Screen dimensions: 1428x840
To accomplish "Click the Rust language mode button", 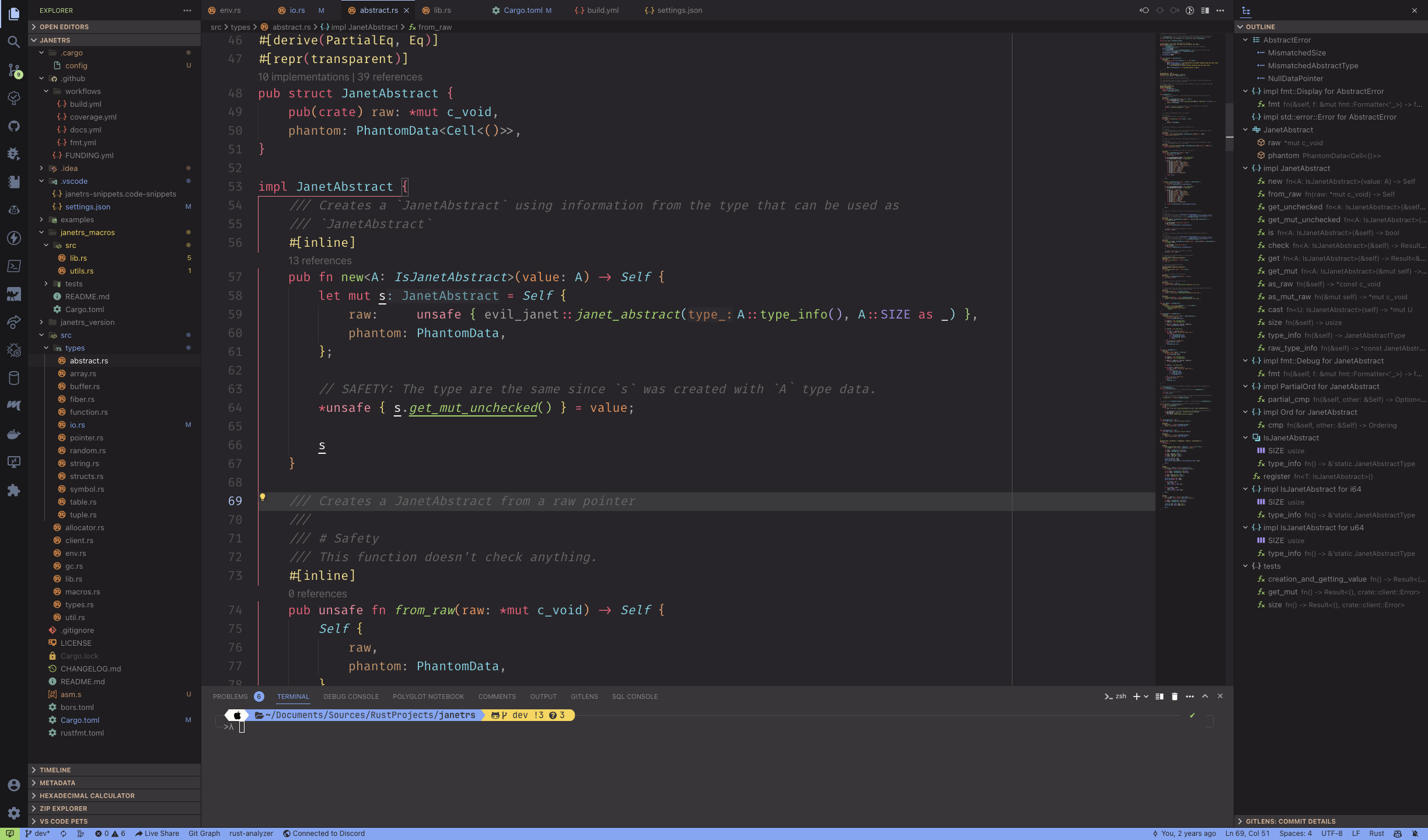I will [1377, 834].
